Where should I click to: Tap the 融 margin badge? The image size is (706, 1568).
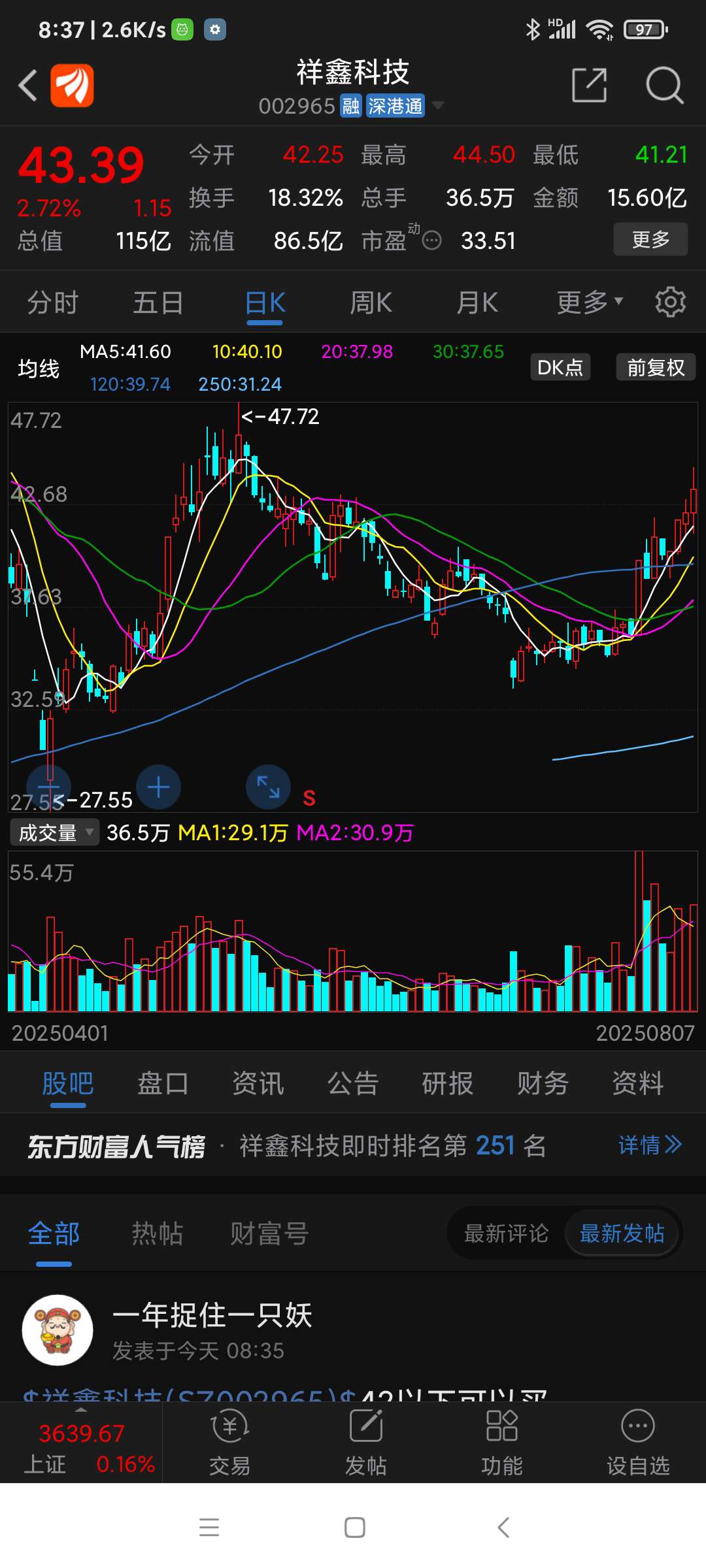click(351, 106)
